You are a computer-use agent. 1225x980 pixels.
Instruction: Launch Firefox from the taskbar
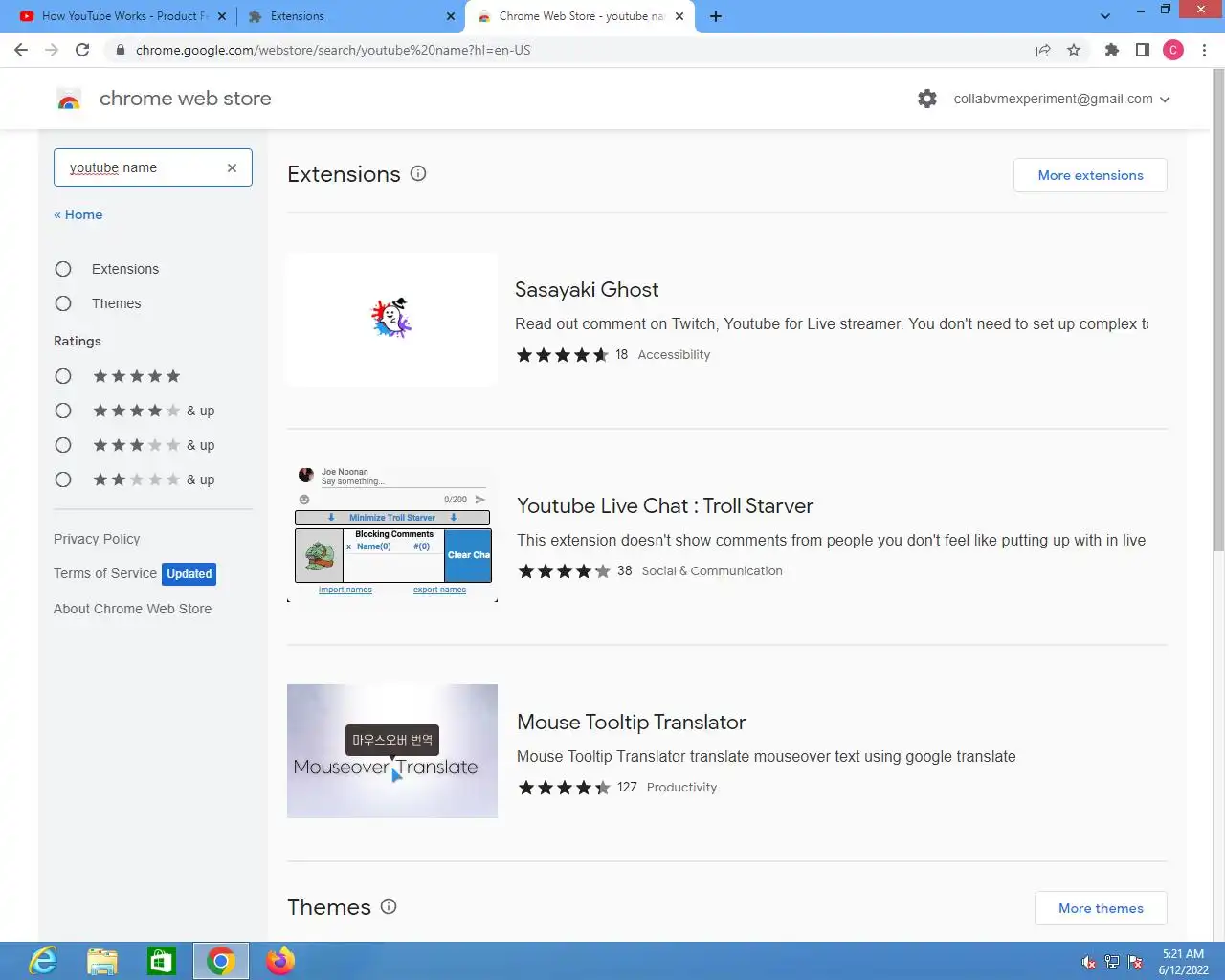[x=280, y=961]
